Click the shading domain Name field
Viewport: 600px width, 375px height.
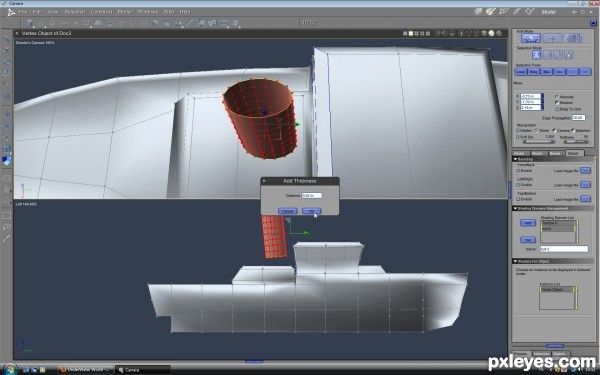click(x=564, y=249)
